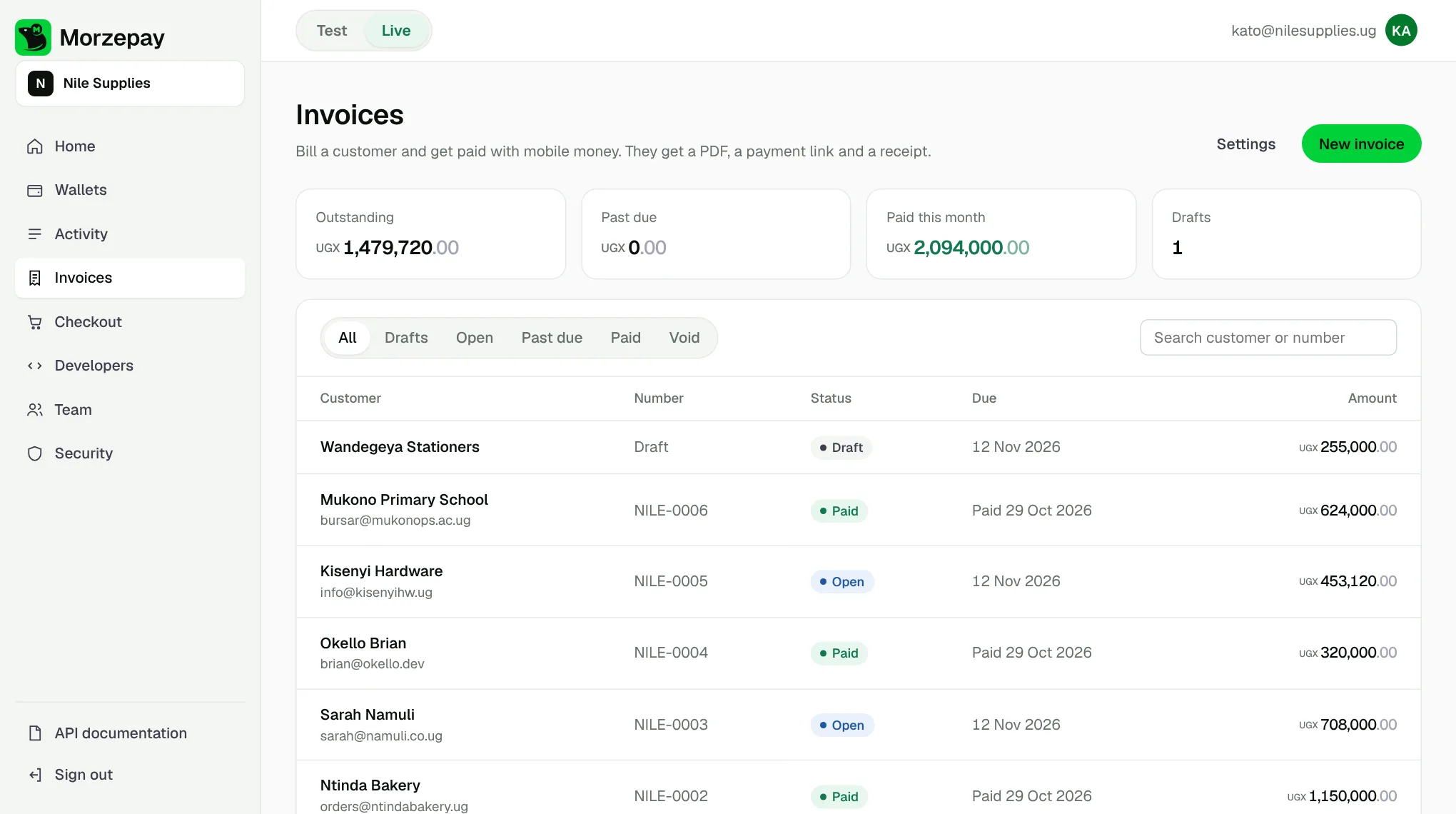The image size is (1456, 814).
Task: Create a New invoice
Action: click(x=1361, y=144)
